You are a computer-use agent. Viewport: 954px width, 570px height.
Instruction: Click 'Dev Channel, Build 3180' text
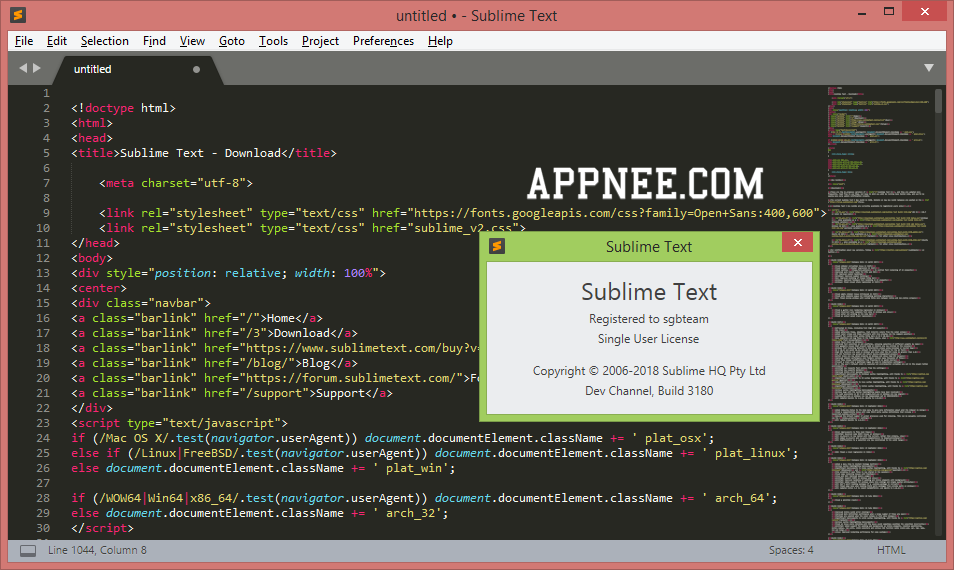(x=649, y=391)
